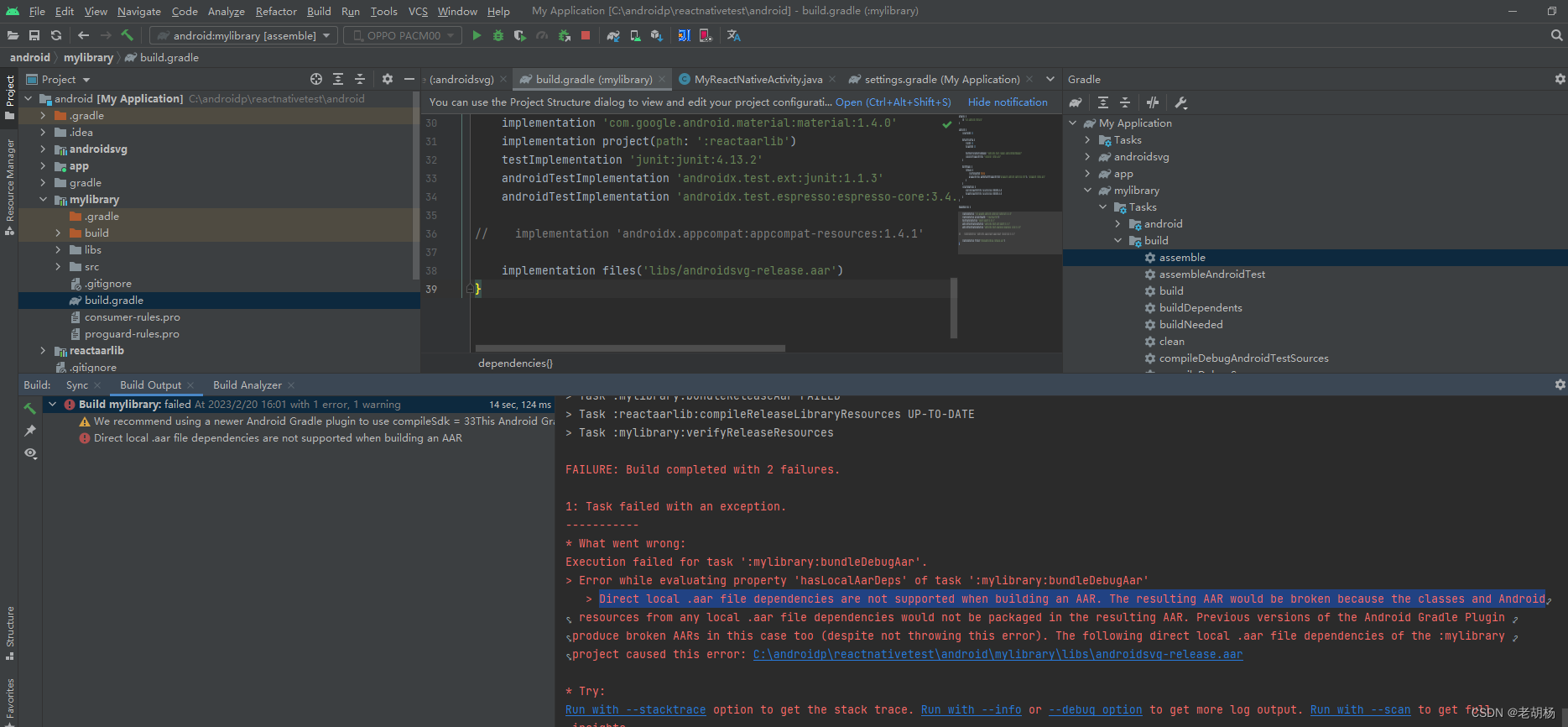Open the VCS menu

(418, 11)
